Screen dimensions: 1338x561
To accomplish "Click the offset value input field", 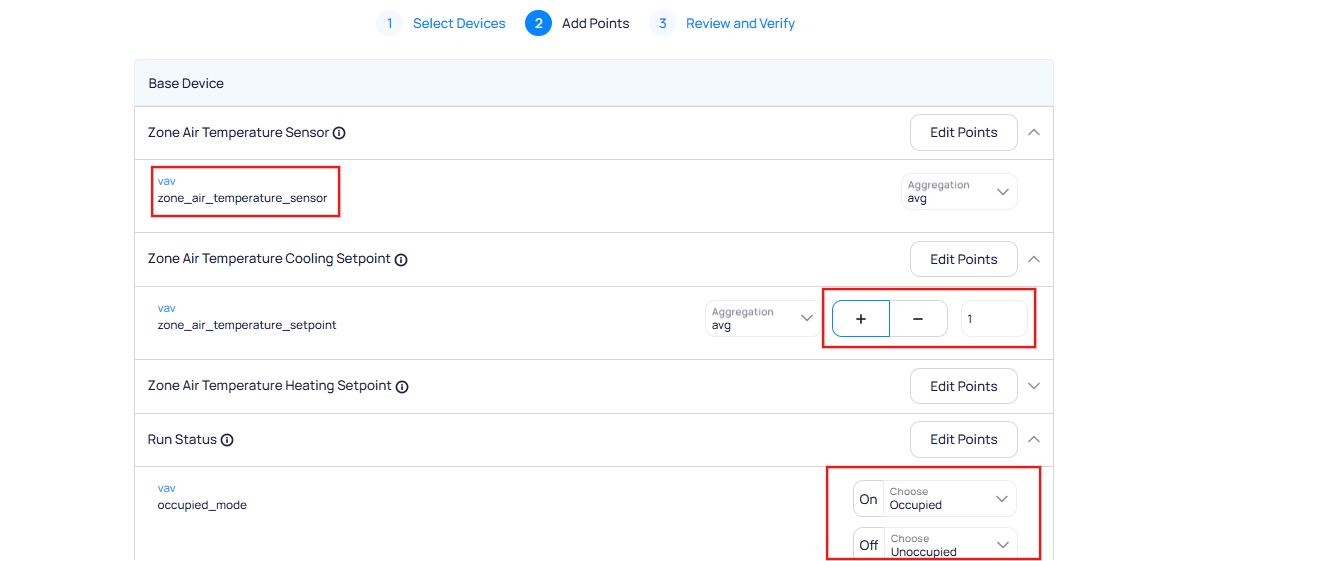I will tap(993, 319).
